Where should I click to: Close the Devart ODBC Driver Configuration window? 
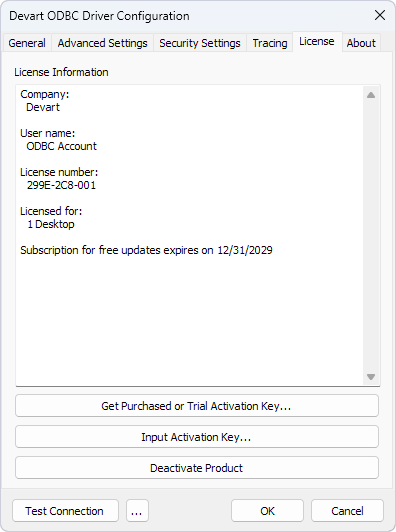[380, 15]
